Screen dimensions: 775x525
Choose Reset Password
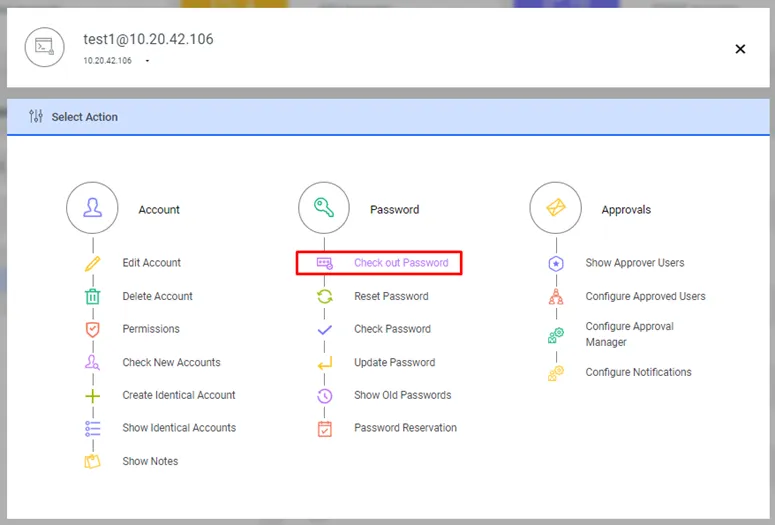tap(391, 296)
